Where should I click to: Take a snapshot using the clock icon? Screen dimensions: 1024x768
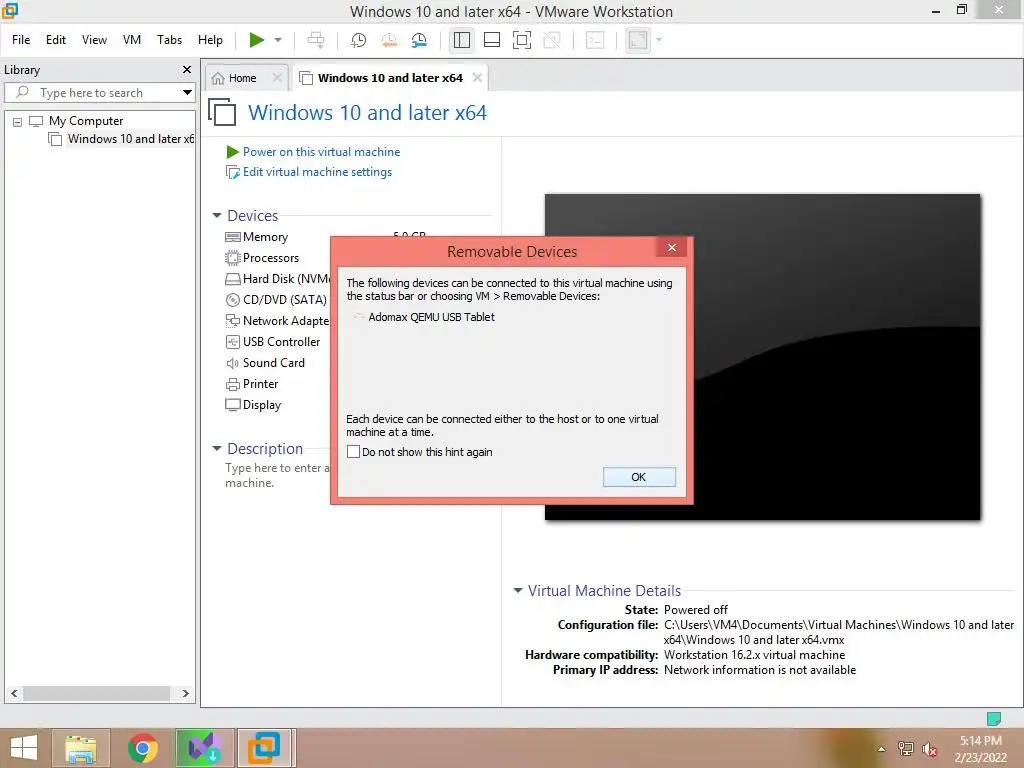(x=358, y=40)
